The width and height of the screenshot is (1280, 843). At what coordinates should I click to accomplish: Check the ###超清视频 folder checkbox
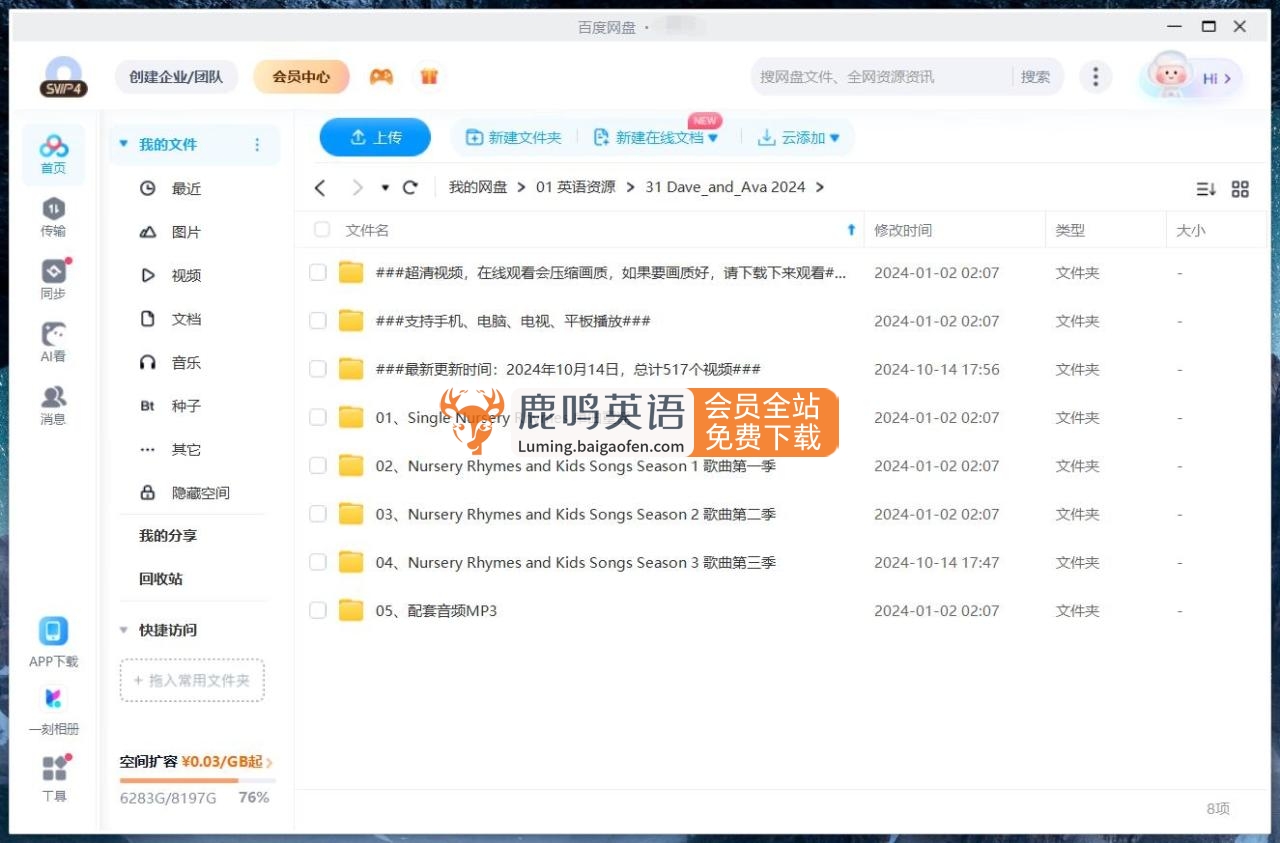click(x=318, y=273)
